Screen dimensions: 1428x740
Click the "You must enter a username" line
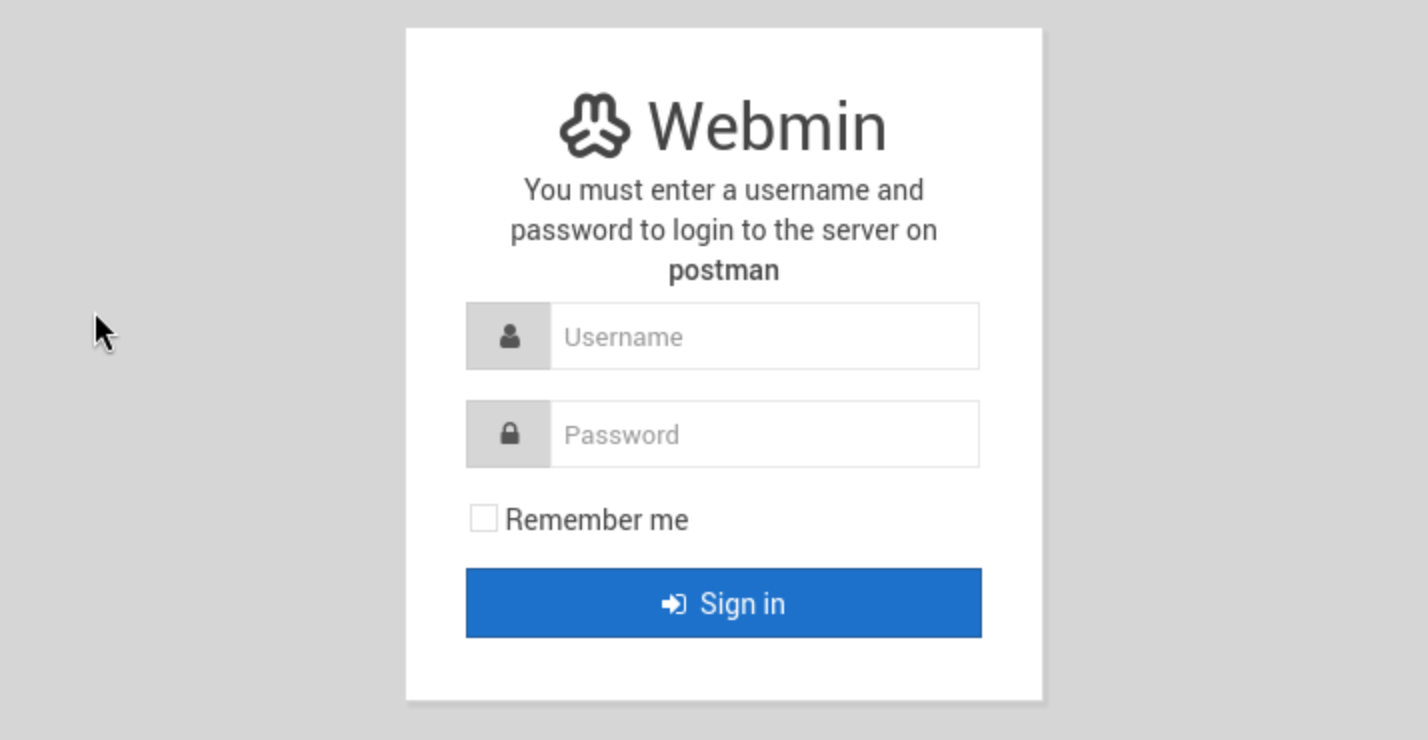(723, 190)
